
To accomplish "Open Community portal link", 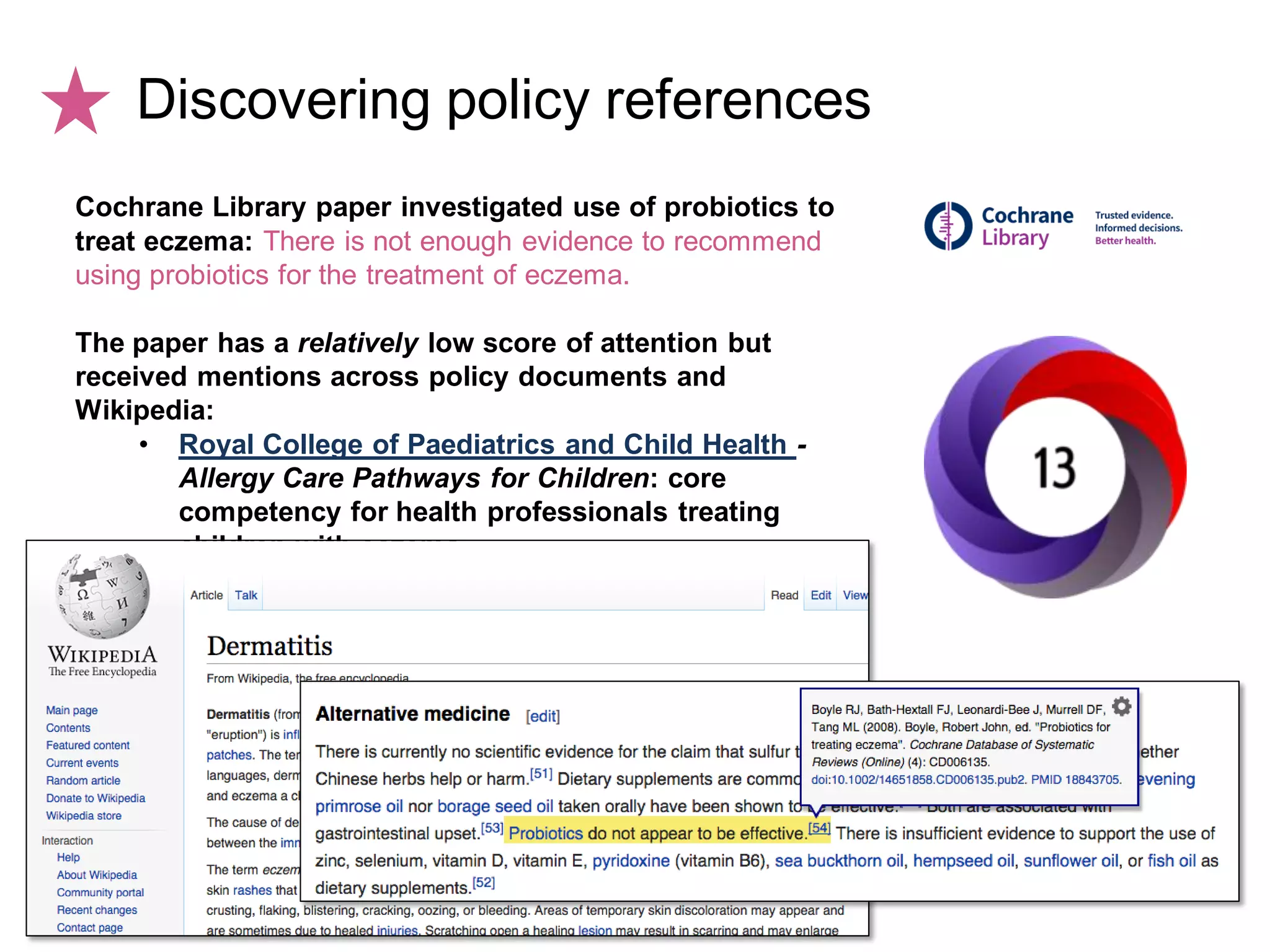I will pos(100,892).
